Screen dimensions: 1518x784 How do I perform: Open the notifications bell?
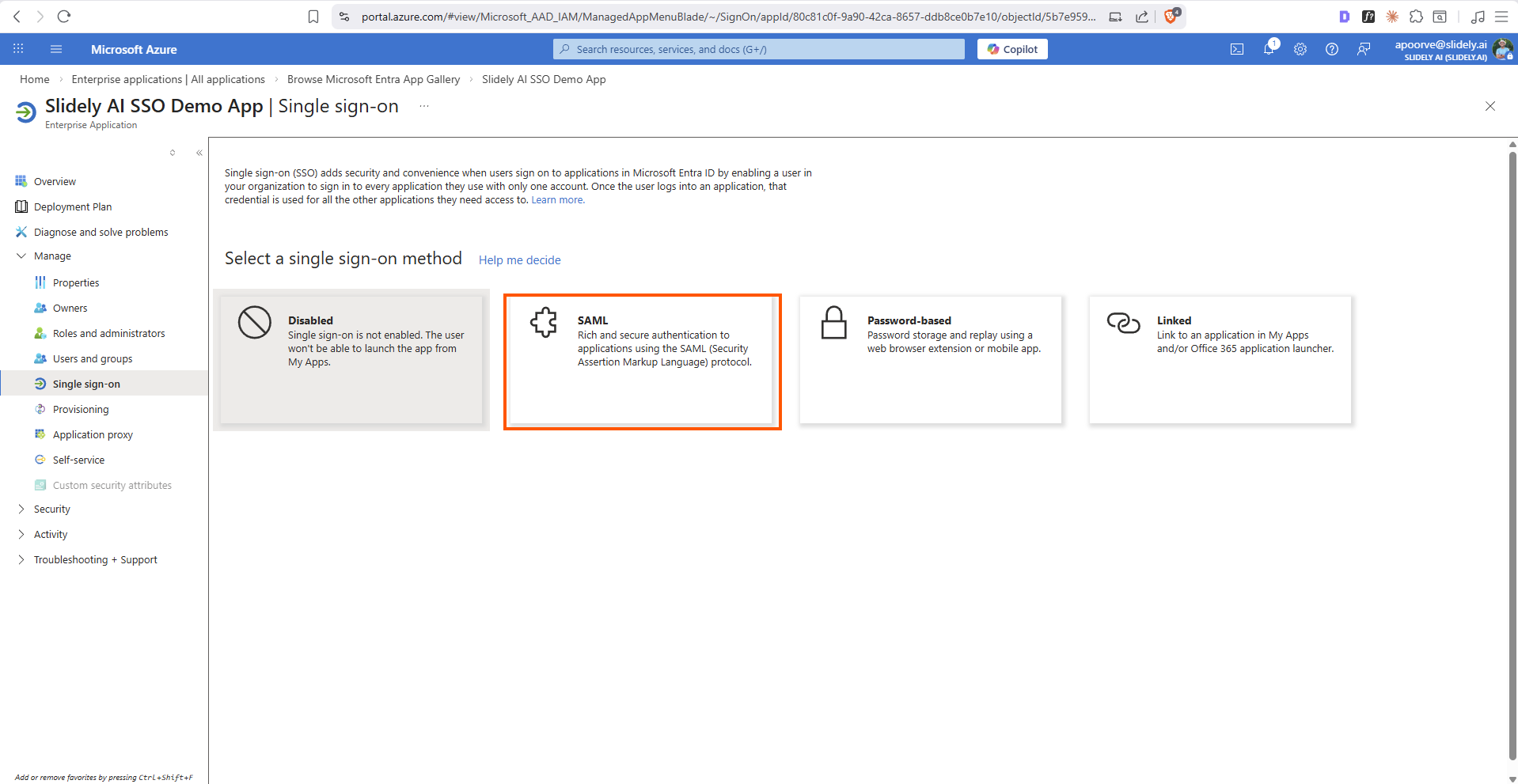point(1269,49)
